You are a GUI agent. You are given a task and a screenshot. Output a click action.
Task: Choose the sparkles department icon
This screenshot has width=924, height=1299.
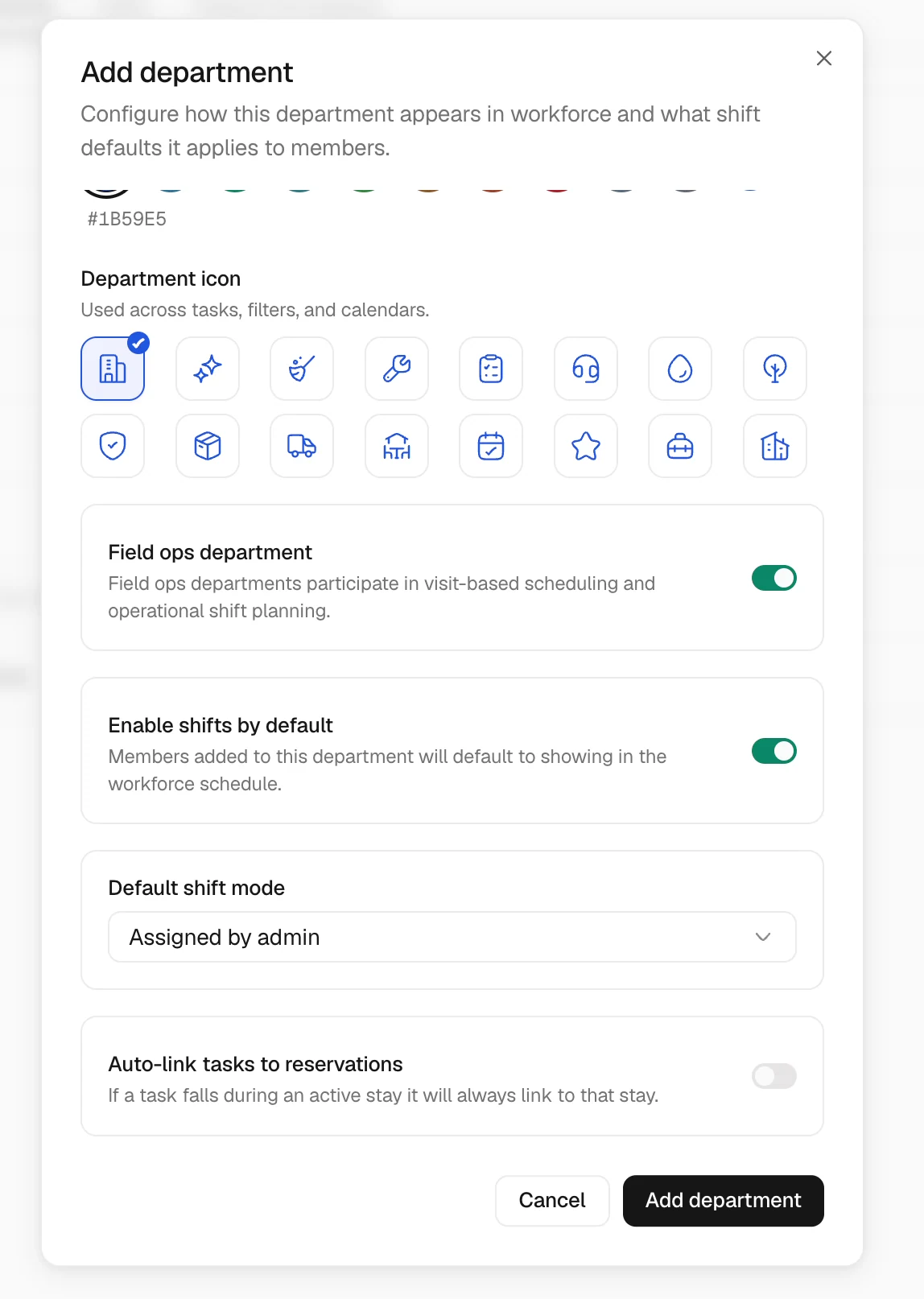[x=208, y=369]
